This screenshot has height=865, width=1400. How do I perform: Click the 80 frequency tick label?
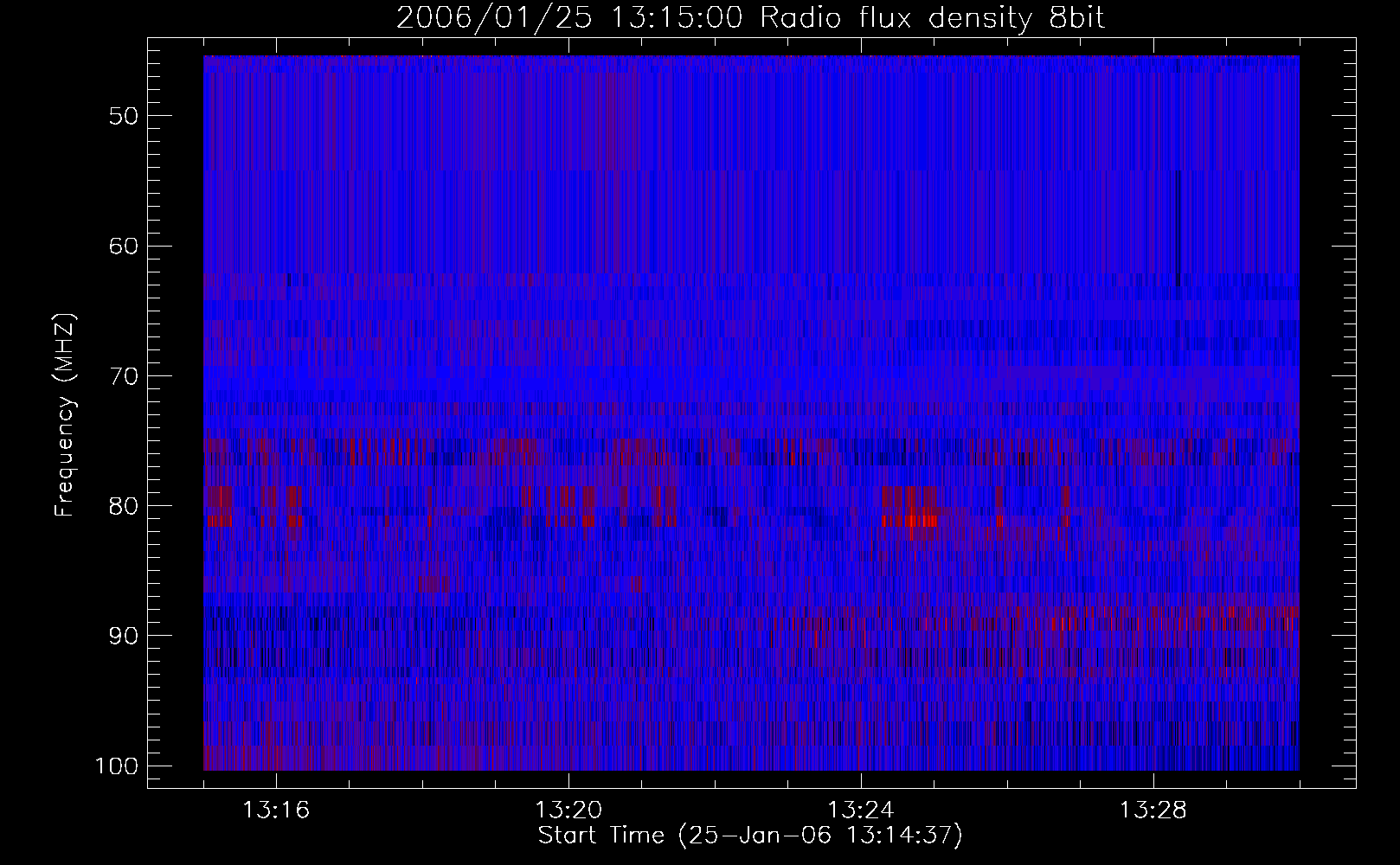click(x=122, y=506)
